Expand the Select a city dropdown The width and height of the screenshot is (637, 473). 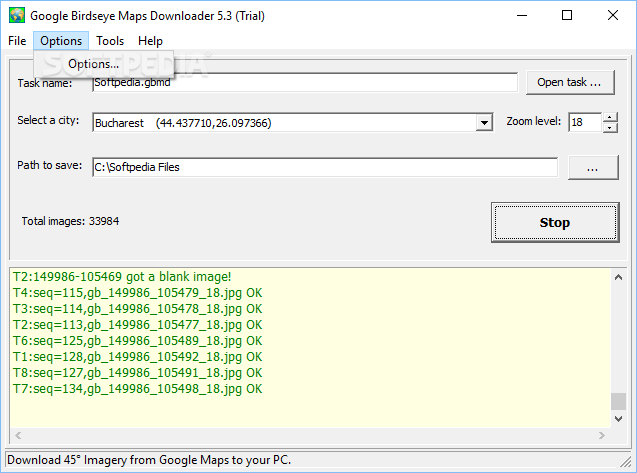[x=484, y=123]
